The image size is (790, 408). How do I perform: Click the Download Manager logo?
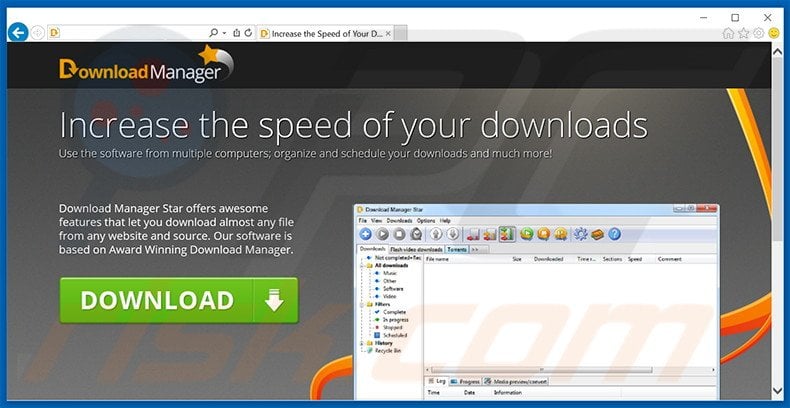pos(146,64)
